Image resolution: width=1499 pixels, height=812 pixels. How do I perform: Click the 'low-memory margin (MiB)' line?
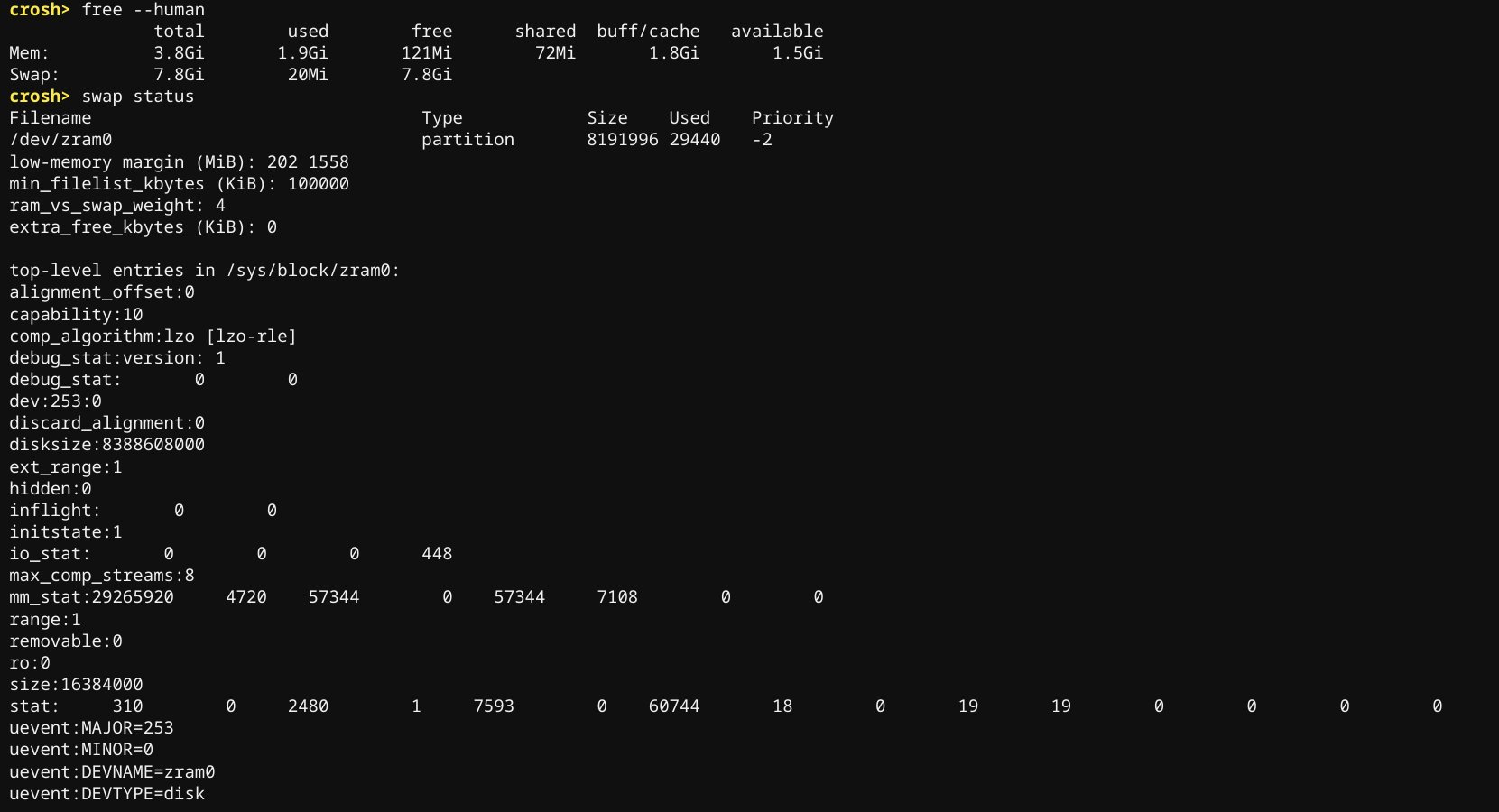[x=179, y=162]
